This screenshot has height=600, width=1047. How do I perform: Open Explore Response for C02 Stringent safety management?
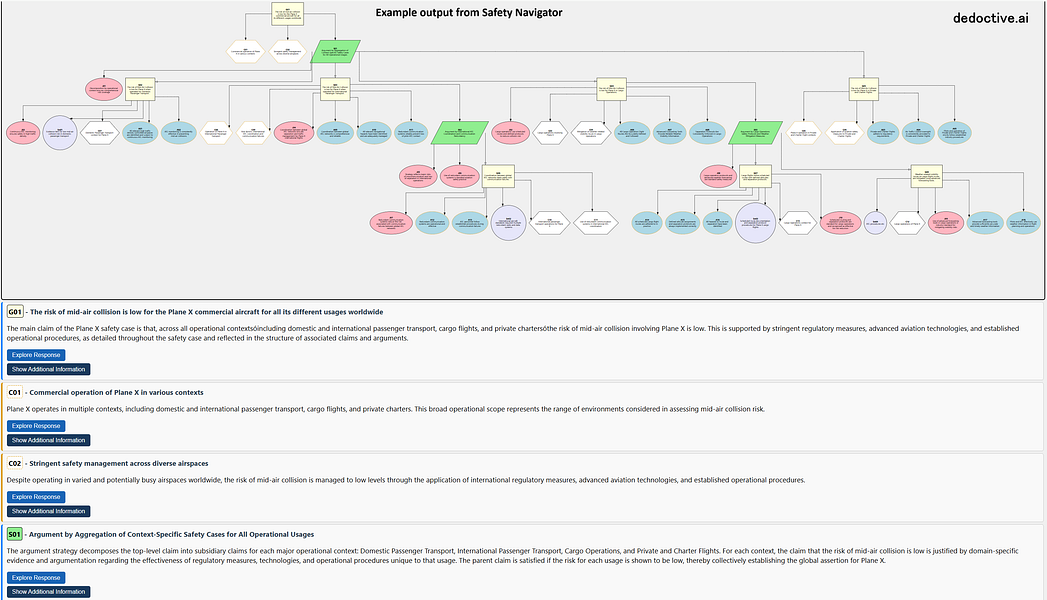pos(36,497)
